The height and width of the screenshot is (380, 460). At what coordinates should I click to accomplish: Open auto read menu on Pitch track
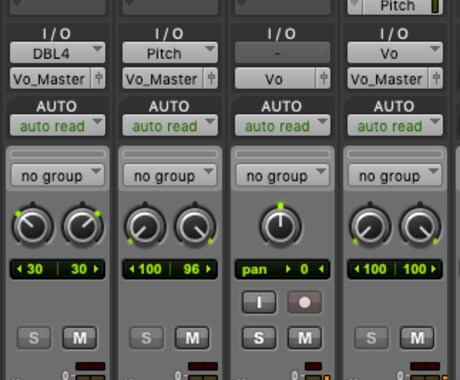(x=170, y=126)
